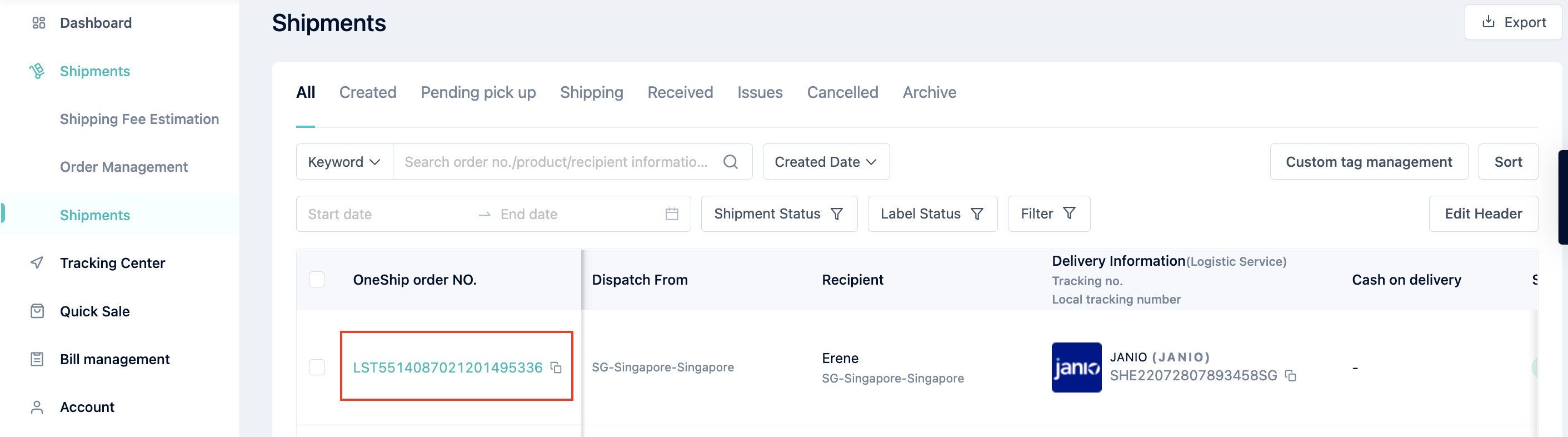Click the Quick Sale bag icon
The image size is (1568, 437).
(x=37, y=311)
